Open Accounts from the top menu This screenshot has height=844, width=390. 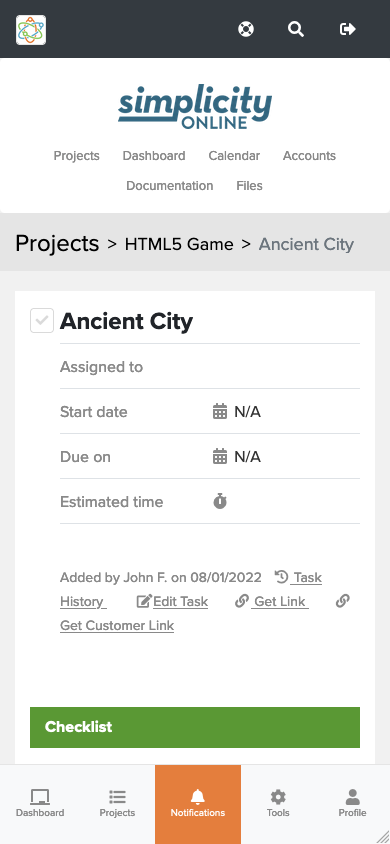tap(309, 156)
